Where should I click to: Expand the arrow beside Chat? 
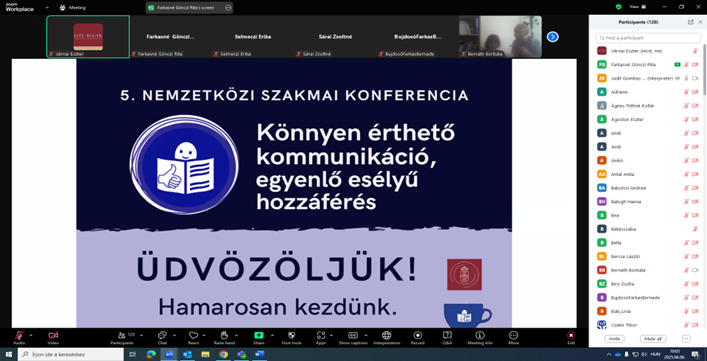pyautogui.click(x=173, y=335)
